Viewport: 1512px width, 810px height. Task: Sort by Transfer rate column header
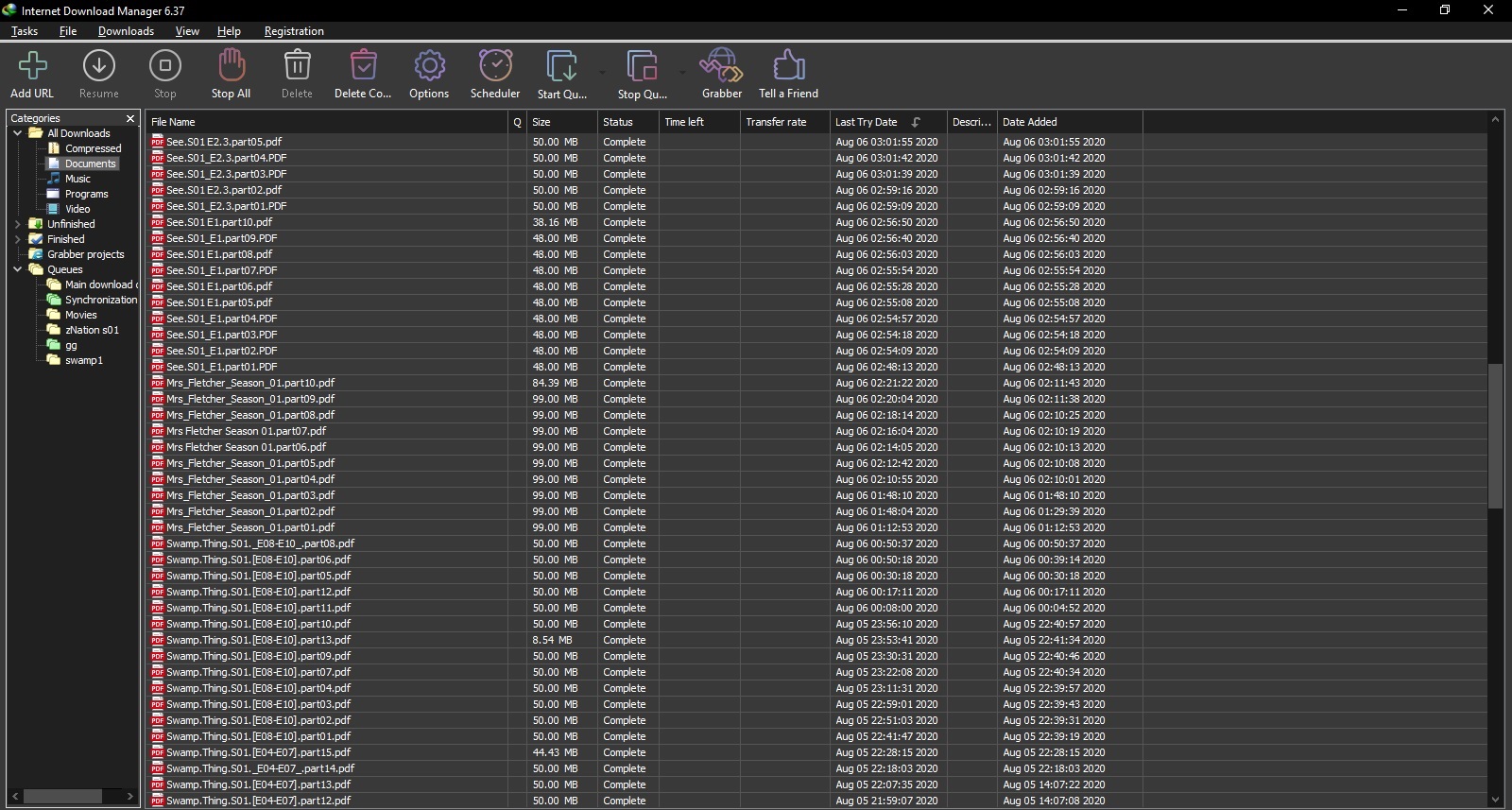[x=784, y=122]
